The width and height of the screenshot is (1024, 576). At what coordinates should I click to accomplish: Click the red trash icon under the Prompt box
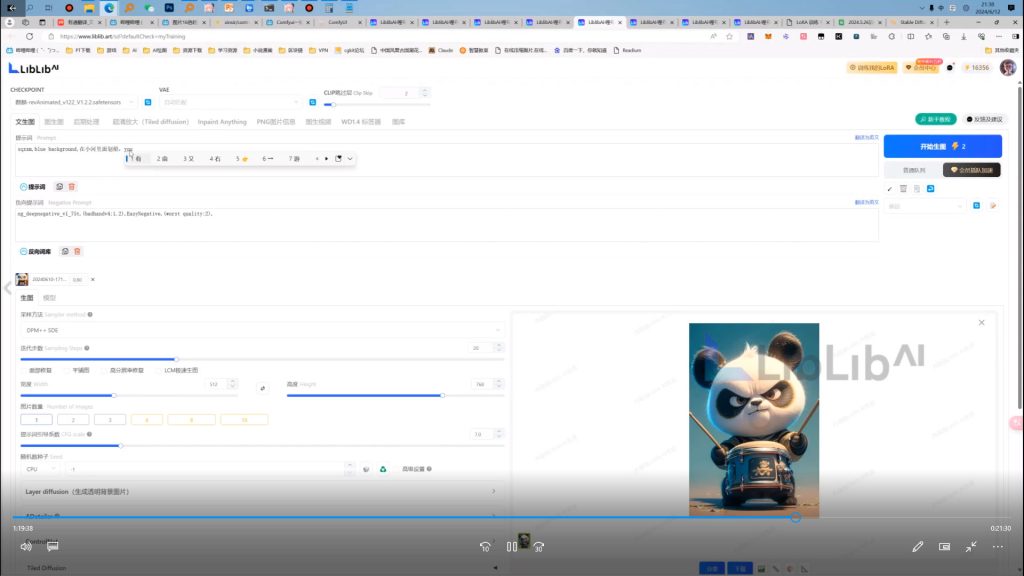point(72,187)
